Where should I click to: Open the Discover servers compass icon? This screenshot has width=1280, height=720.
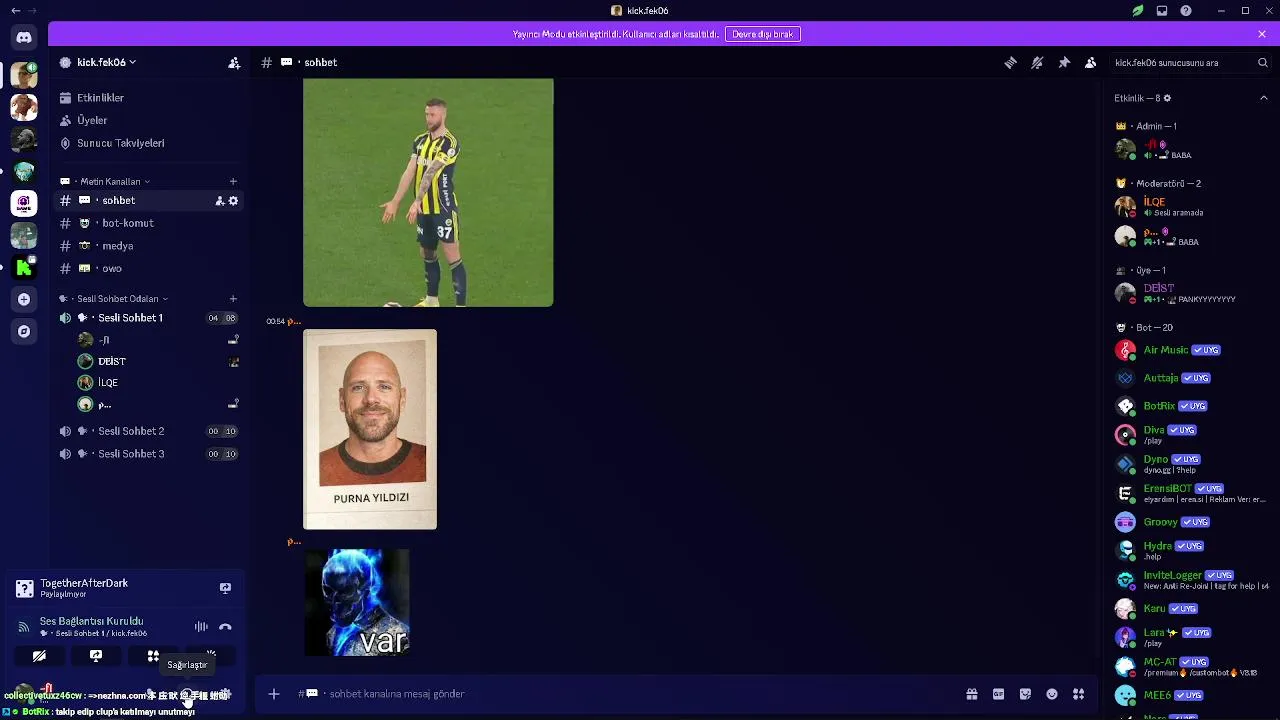click(x=24, y=331)
